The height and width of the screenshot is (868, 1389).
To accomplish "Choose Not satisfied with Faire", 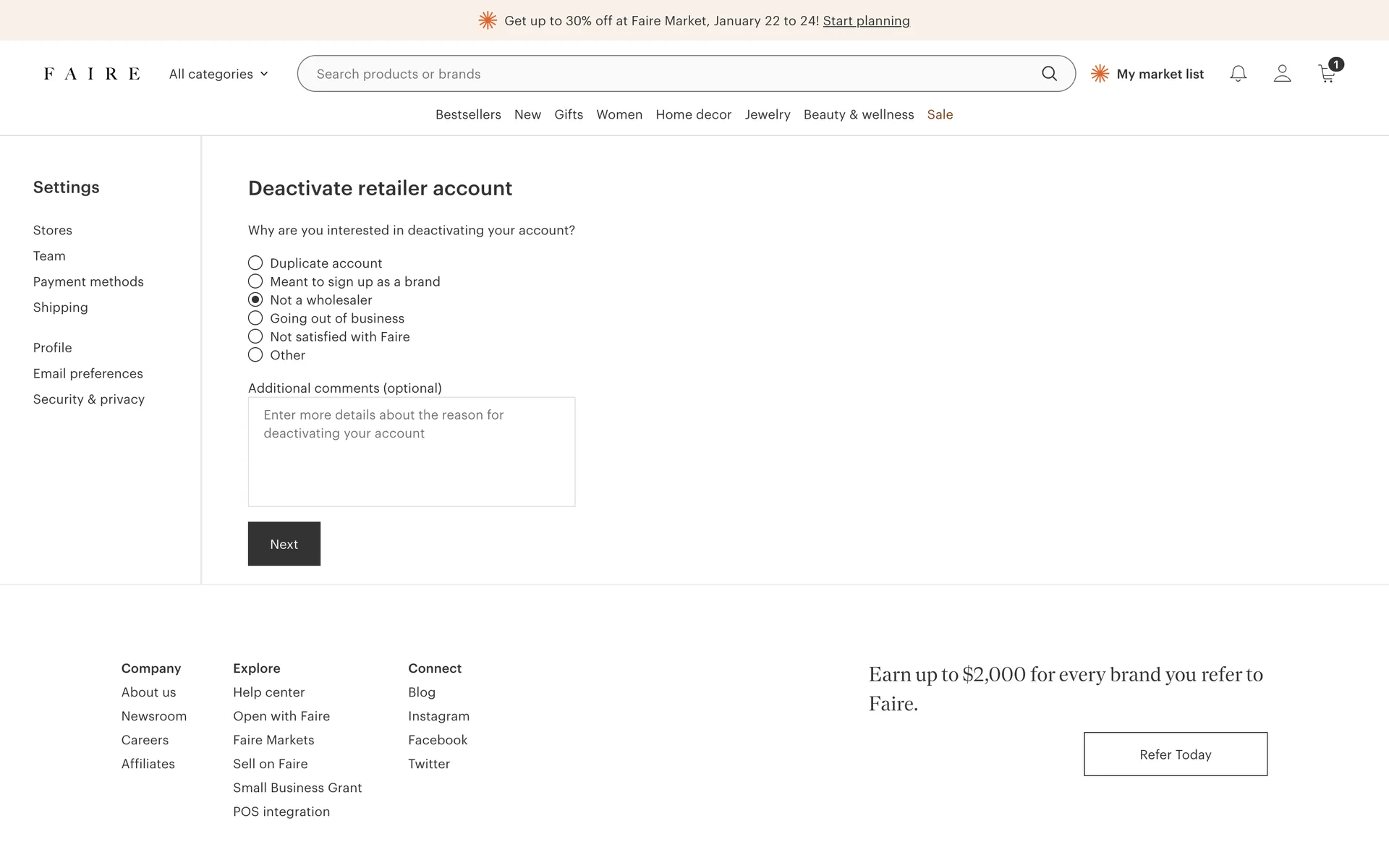I will click(x=255, y=336).
